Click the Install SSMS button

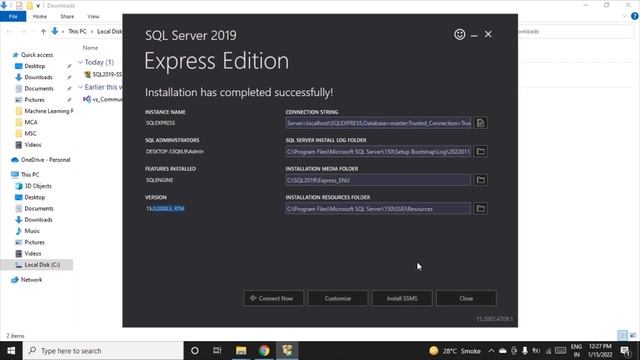(402, 298)
